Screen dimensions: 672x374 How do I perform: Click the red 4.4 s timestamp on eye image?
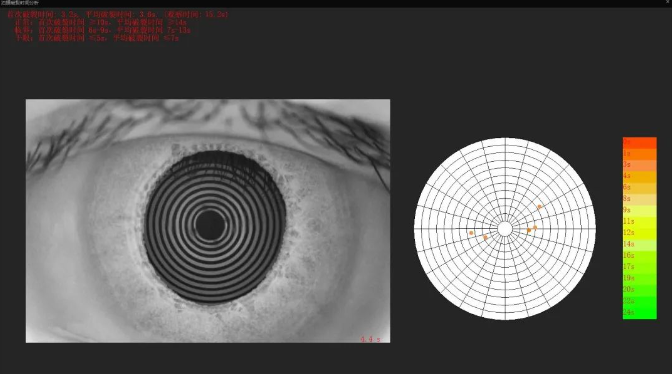[370, 339]
